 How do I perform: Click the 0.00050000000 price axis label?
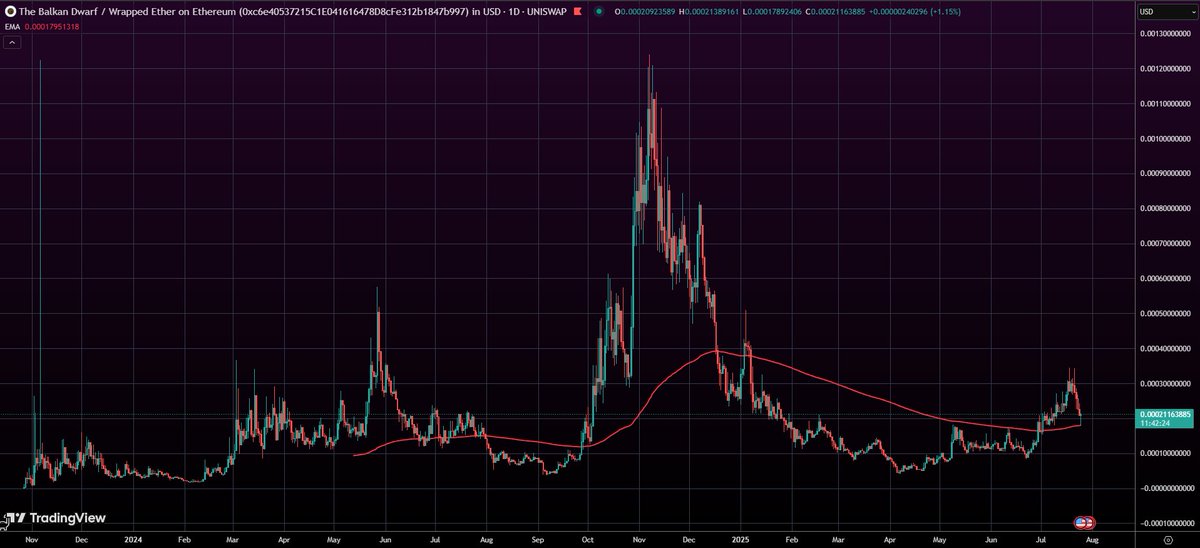[x=1166, y=313]
